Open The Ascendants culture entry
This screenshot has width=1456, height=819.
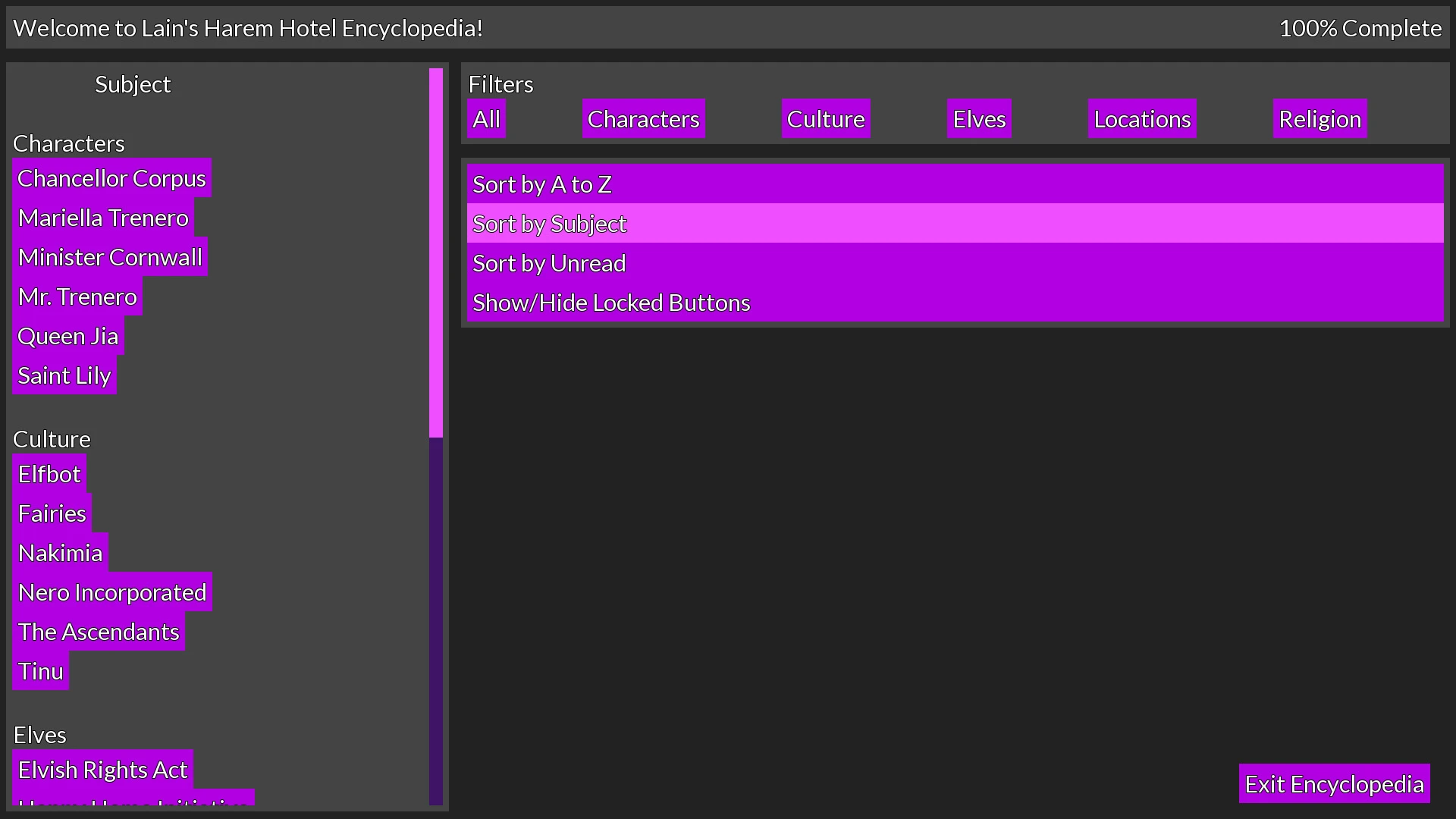pyautogui.click(x=98, y=631)
